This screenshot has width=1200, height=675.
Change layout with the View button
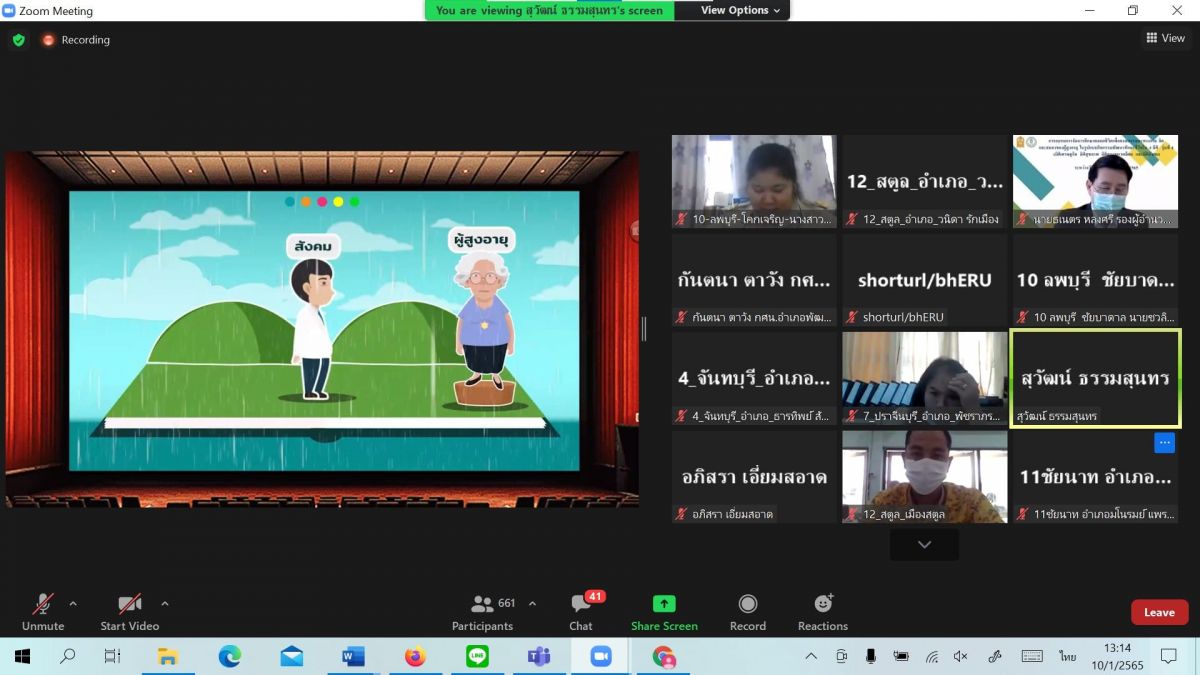pos(1165,38)
